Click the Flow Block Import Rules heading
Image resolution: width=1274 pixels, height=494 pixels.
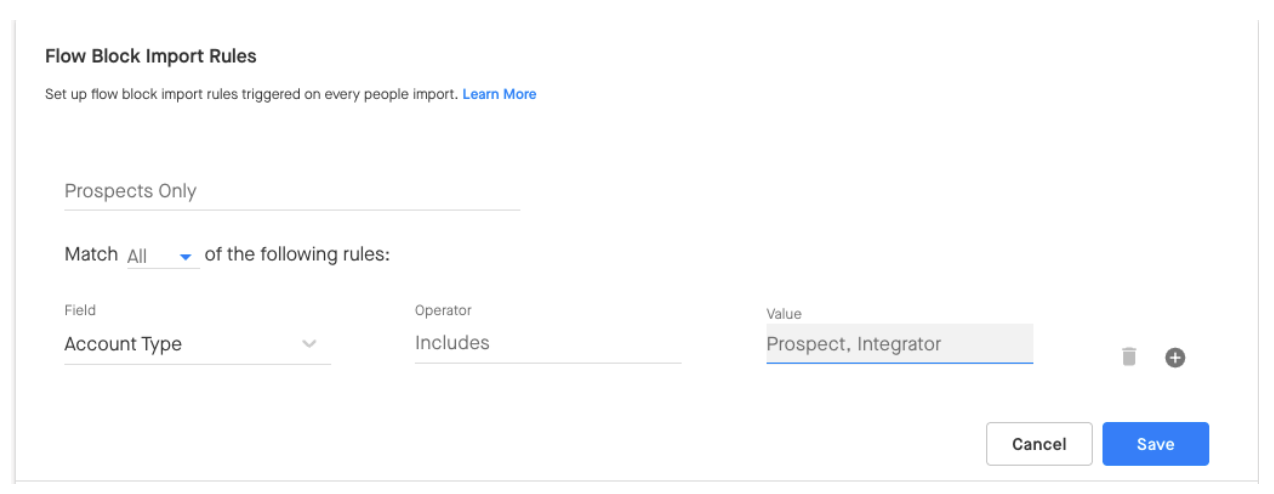151,56
